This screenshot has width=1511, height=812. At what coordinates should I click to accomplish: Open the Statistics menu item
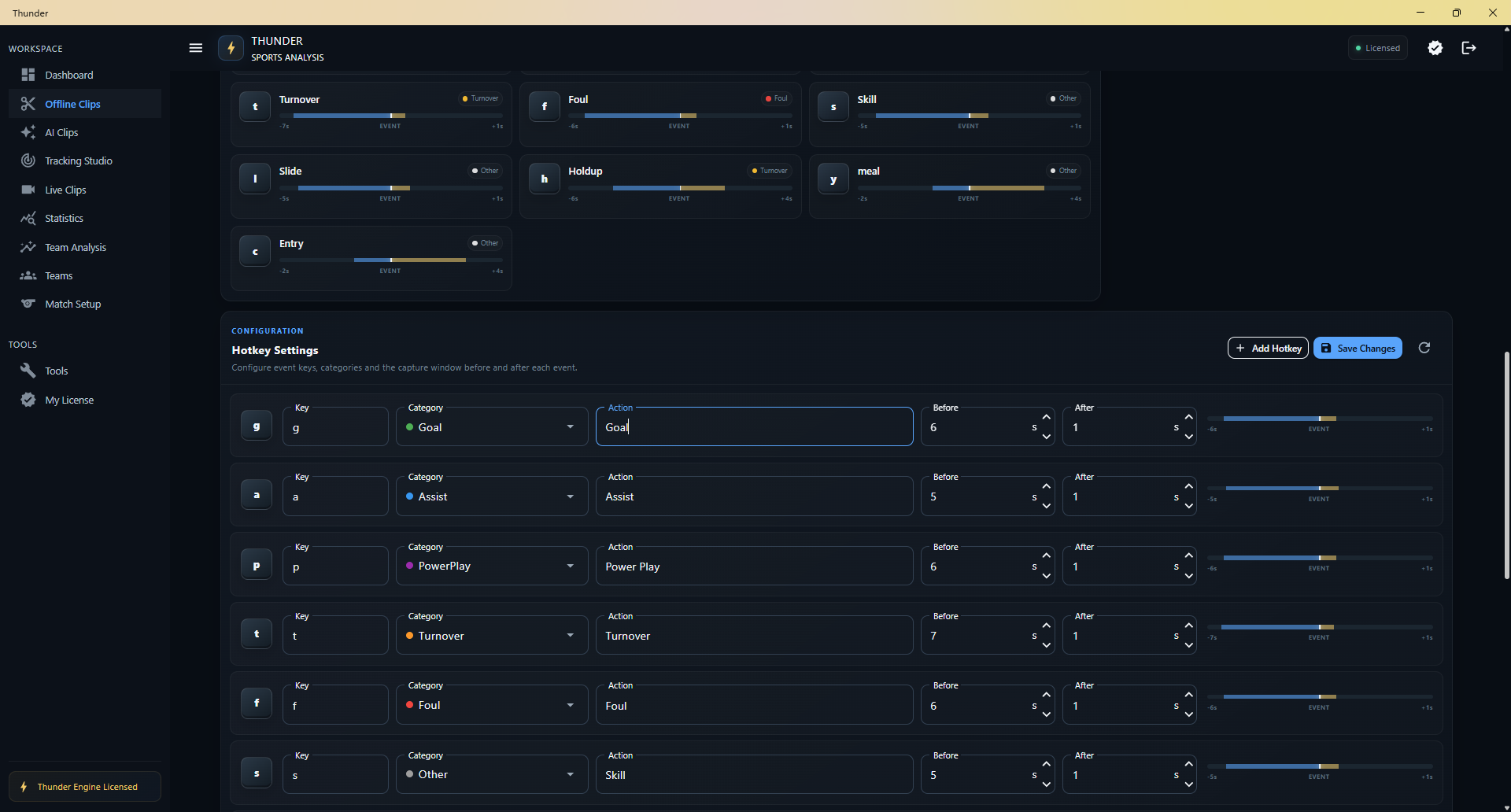pos(85,218)
